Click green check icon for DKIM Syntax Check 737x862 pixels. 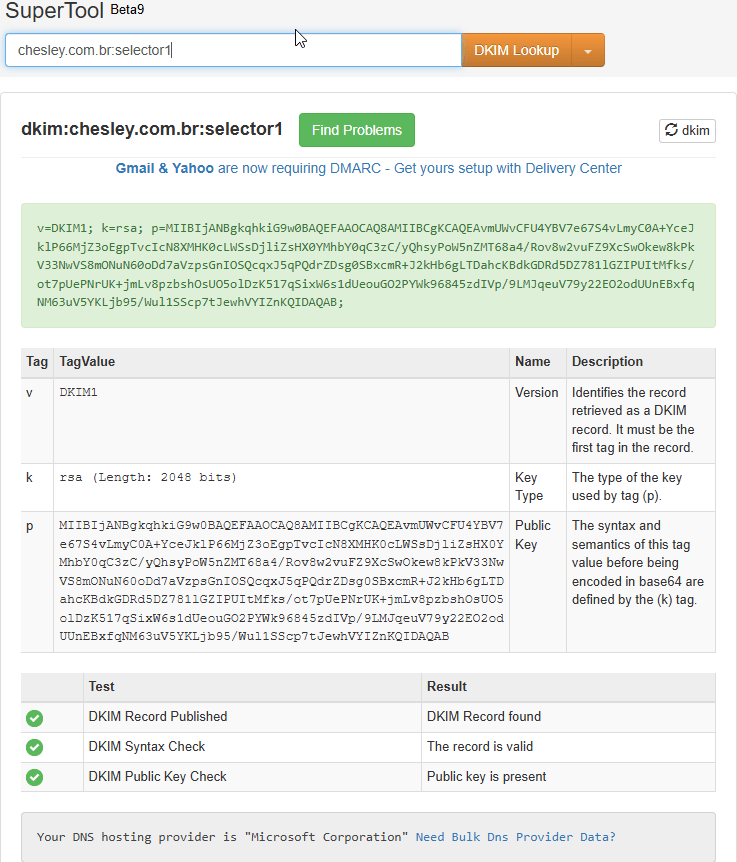tap(35, 747)
